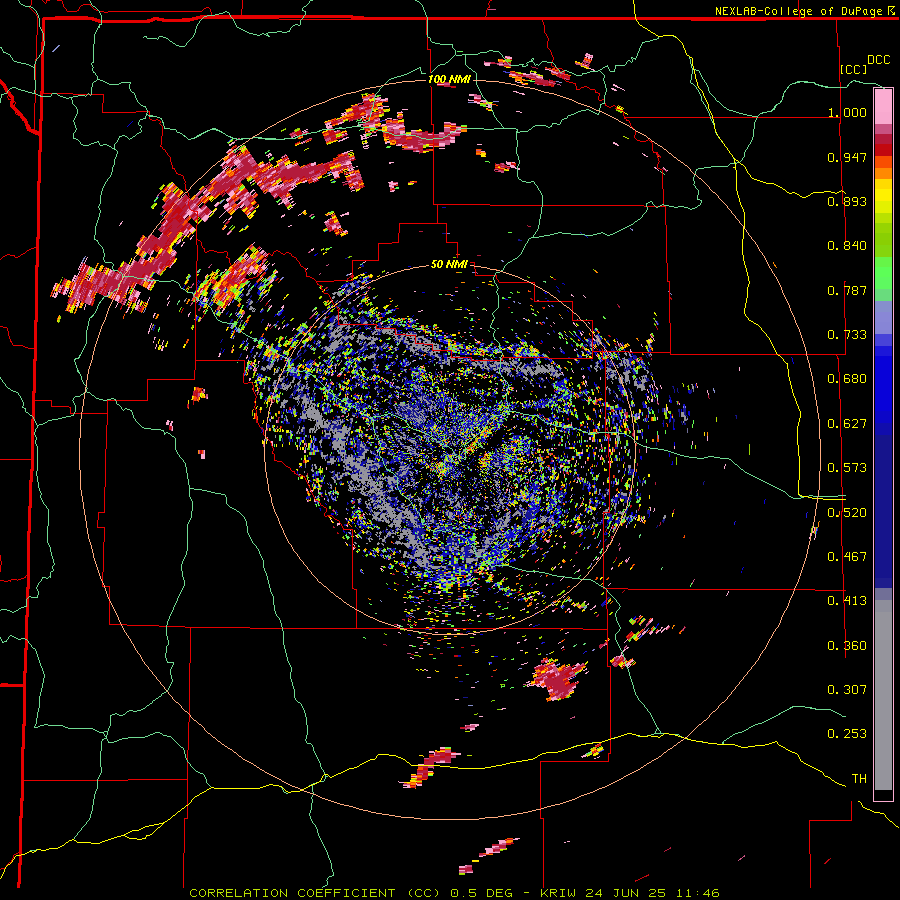This screenshot has width=900, height=900.
Task: Click the DCC legend label
Action: [878, 60]
